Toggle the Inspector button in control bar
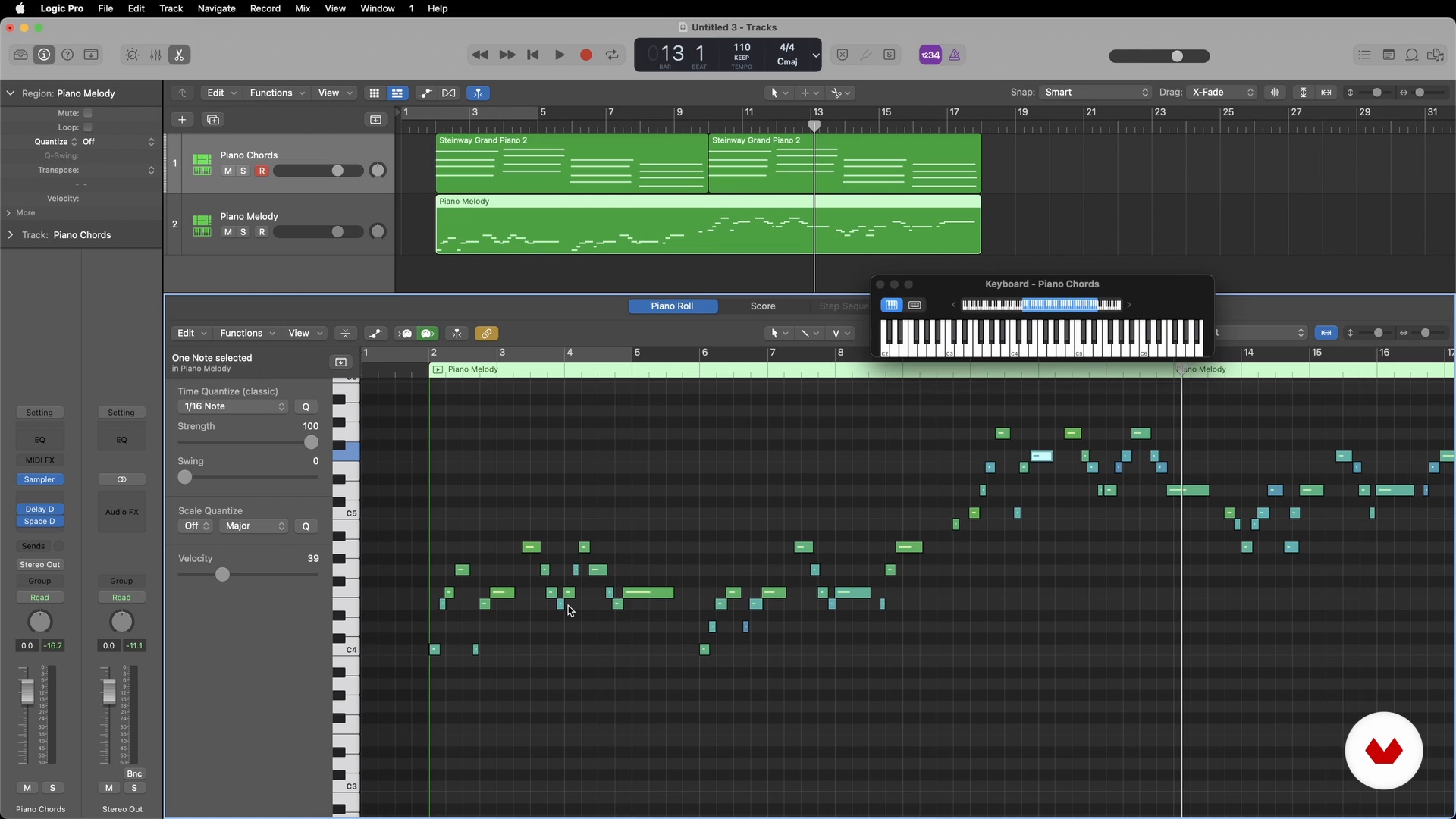Screen dimensions: 1456x819 coord(44,55)
